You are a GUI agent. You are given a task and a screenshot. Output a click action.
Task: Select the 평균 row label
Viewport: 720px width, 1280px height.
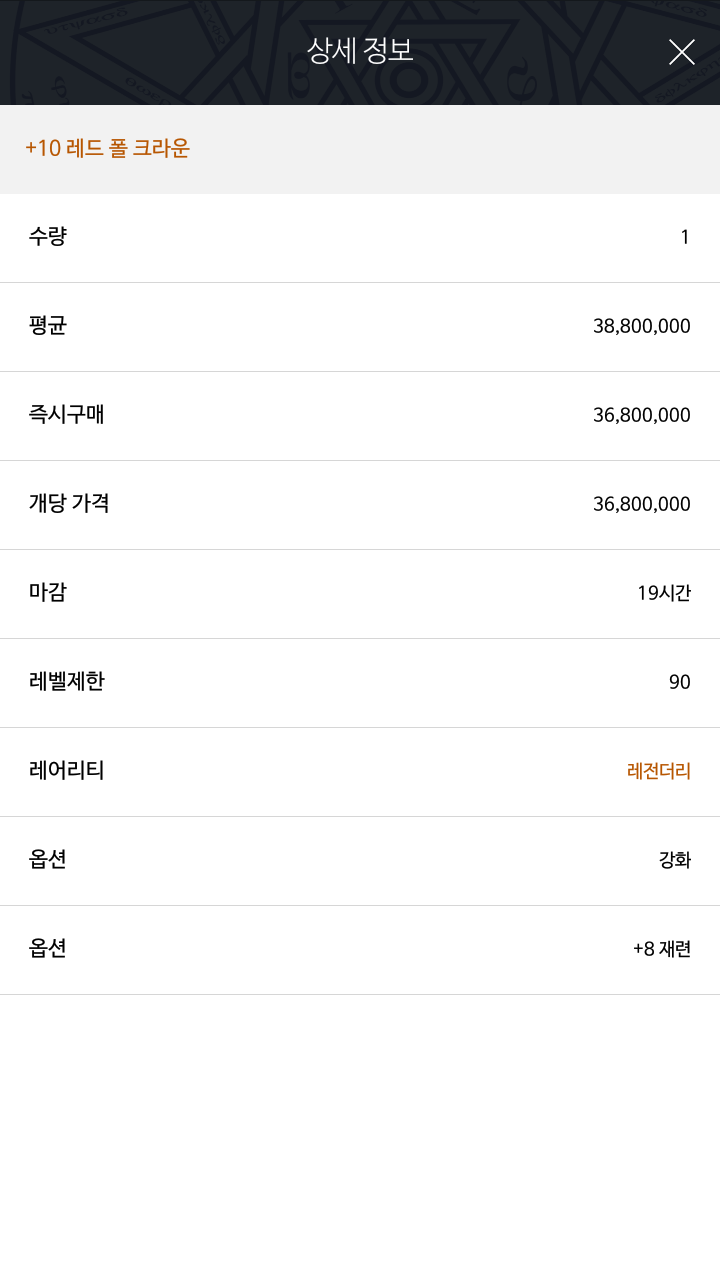[48, 326]
